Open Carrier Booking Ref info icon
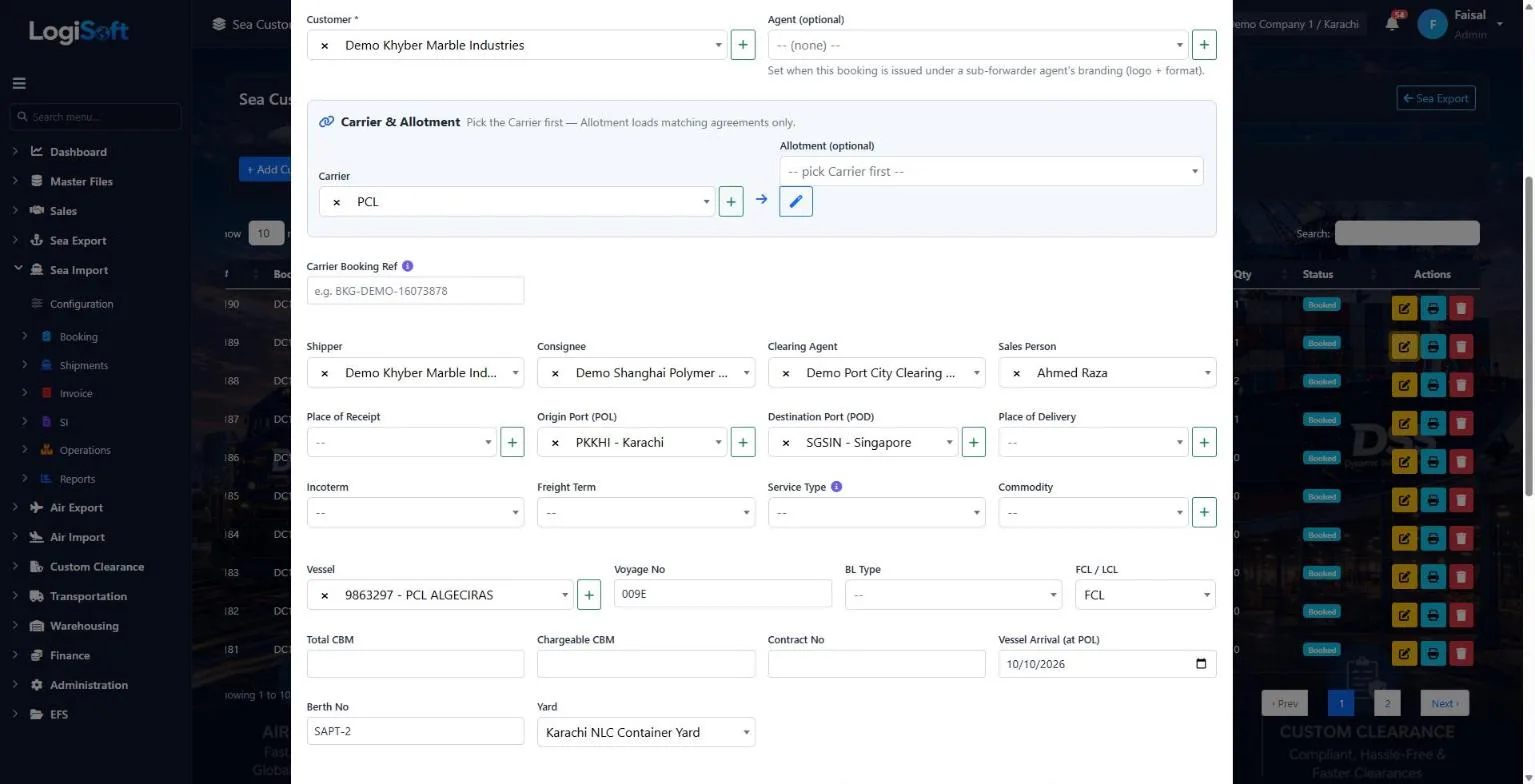Viewport: 1535px width, 784px height. [407, 267]
